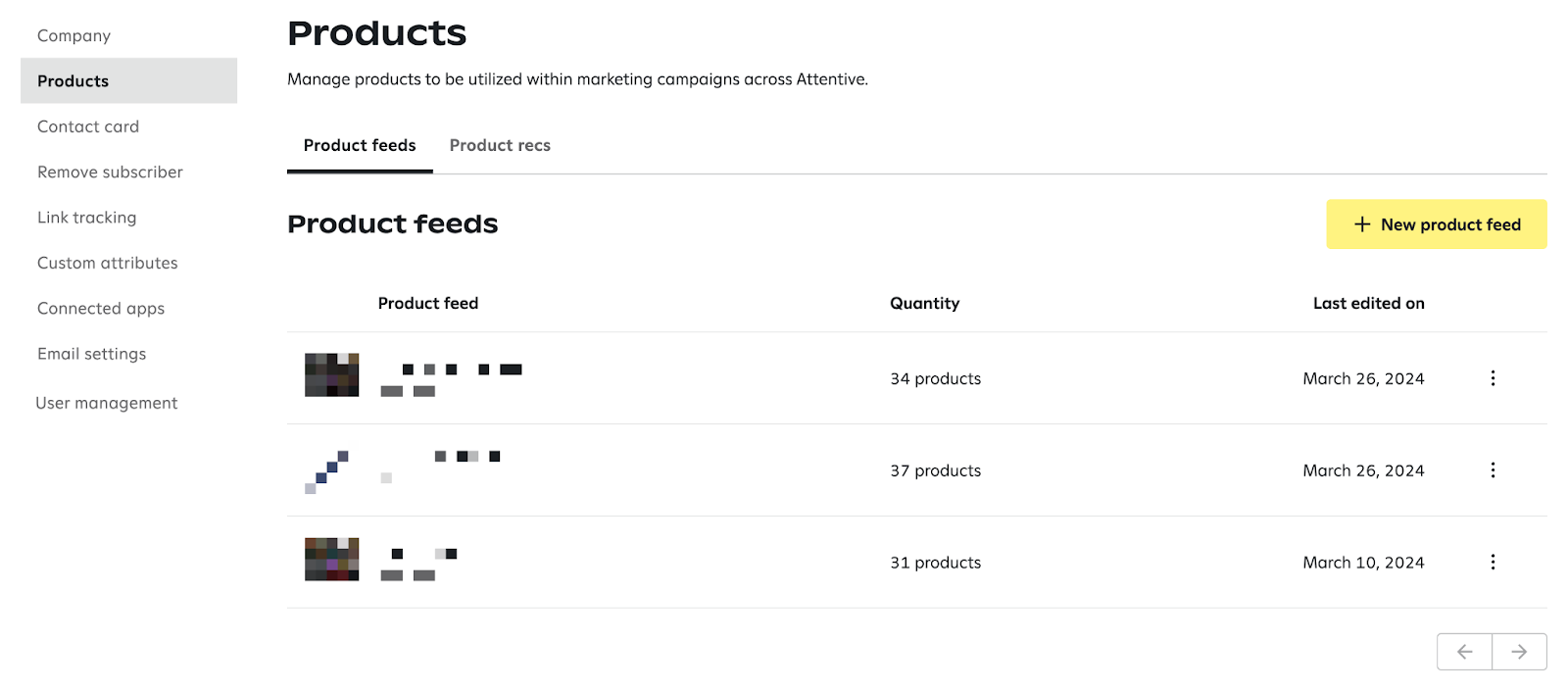This screenshot has width=1568, height=691.
Task: Go to the next page of feeds
Action: 1520,651
